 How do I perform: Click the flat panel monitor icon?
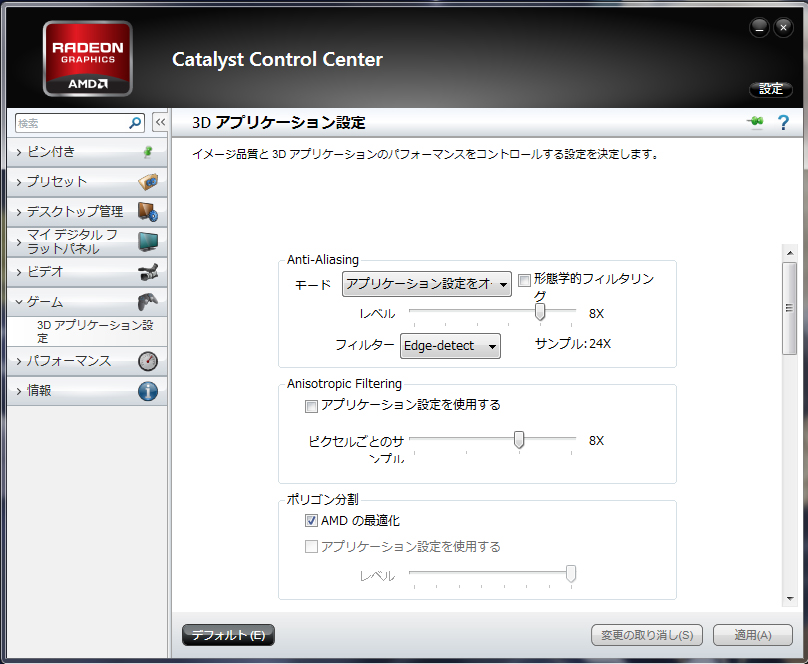(x=148, y=242)
